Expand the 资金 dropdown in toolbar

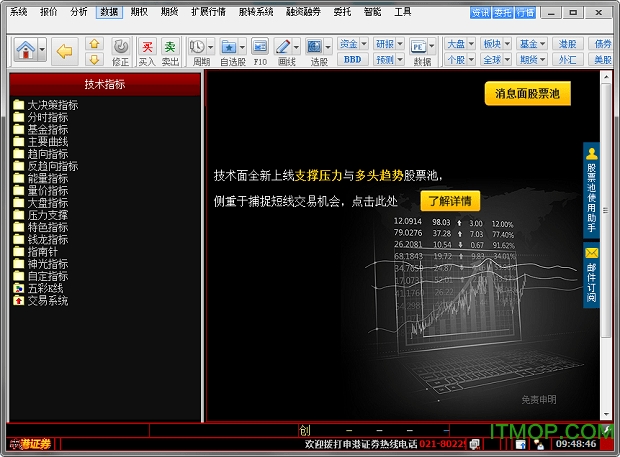tap(352, 44)
